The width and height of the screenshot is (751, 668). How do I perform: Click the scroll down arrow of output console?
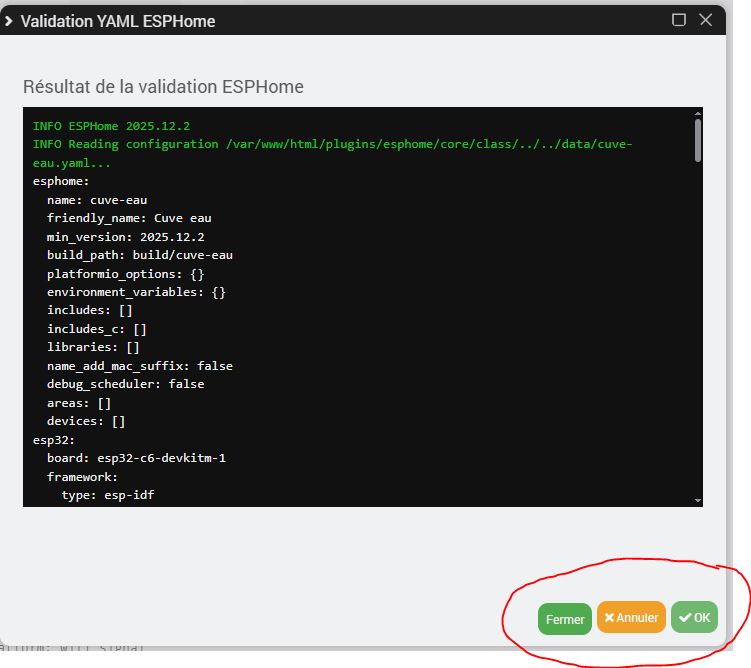(698, 500)
